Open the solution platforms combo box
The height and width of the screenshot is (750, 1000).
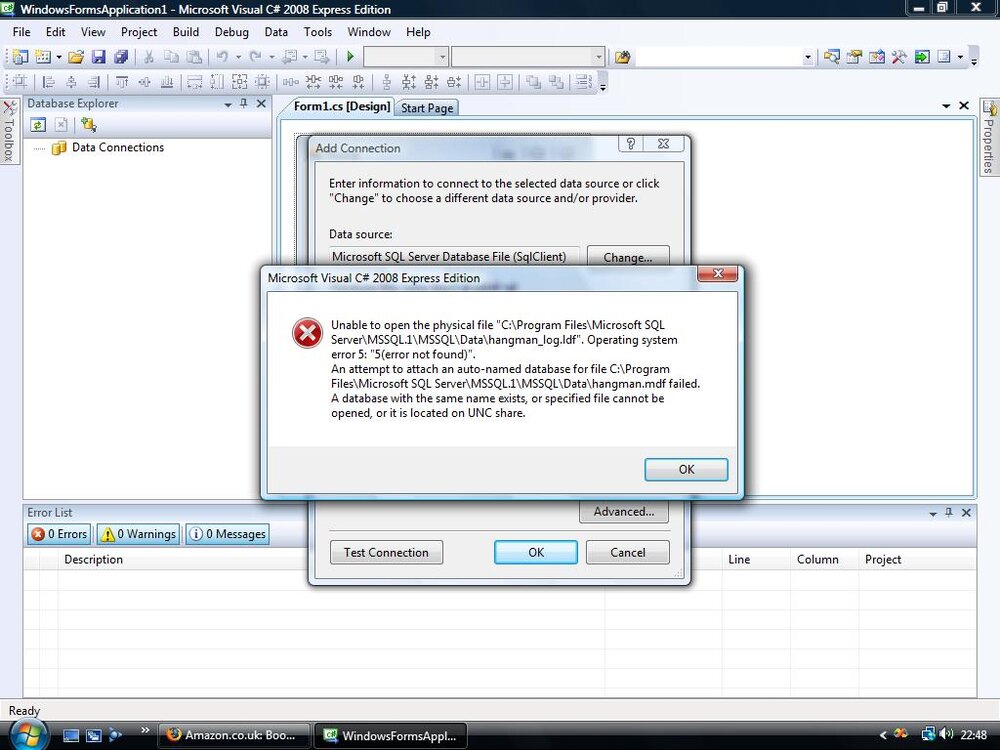tap(528, 57)
